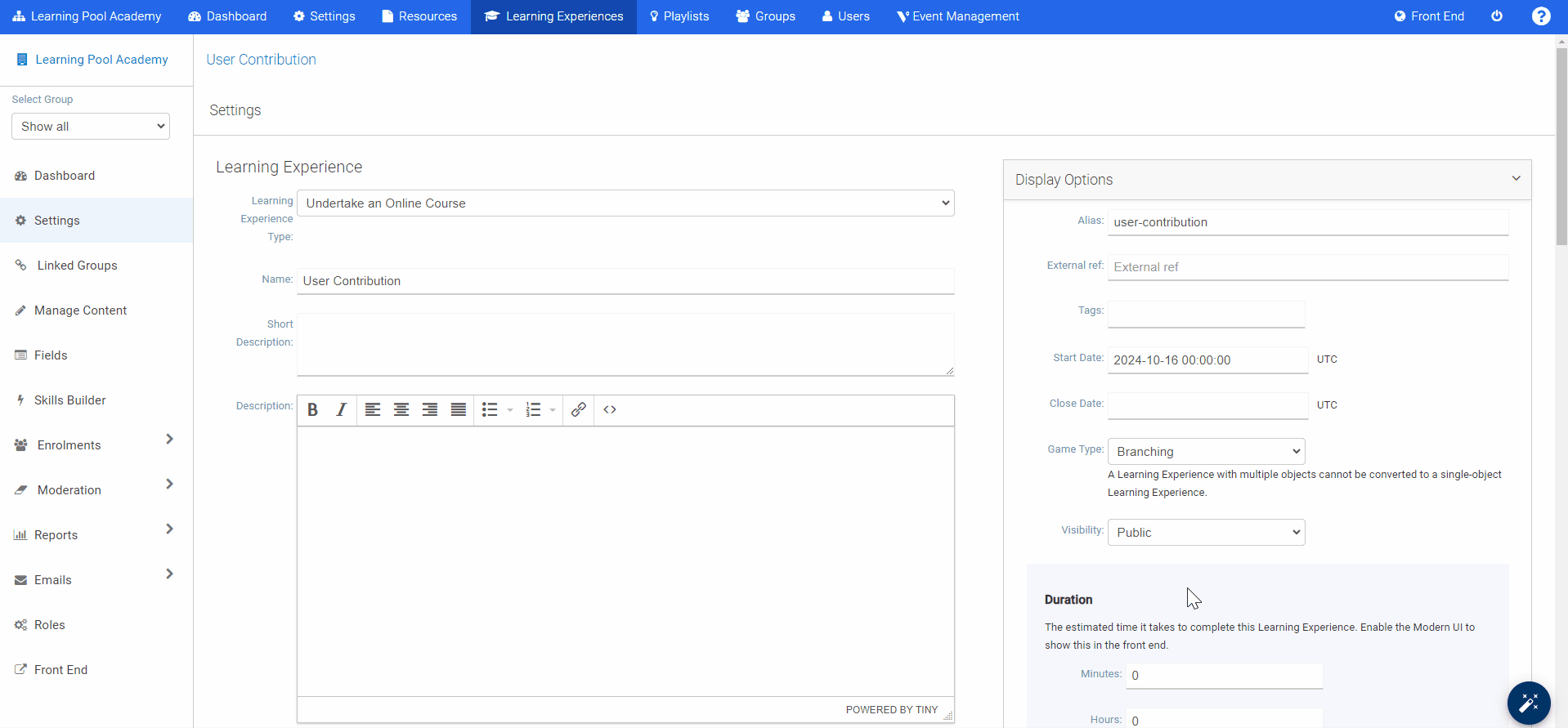1568x728 pixels.
Task: Insert bullet list in description editor
Action: (490, 410)
